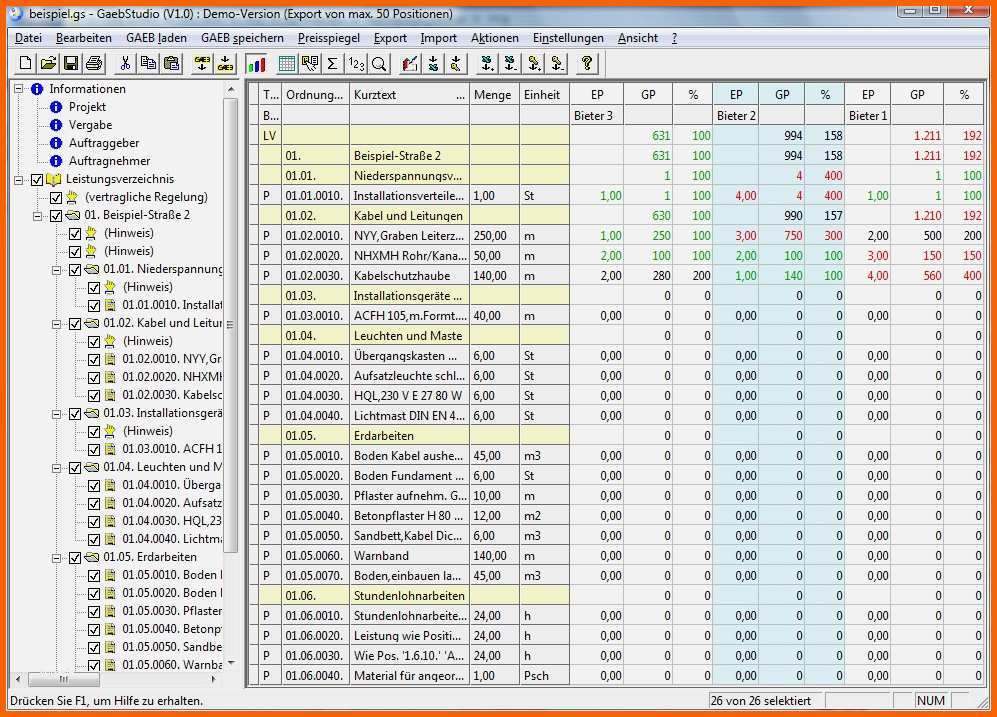The height and width of the screenshot is (717, 997).
Task: Open the Preisspiegel menu
Action: point(329,38)
